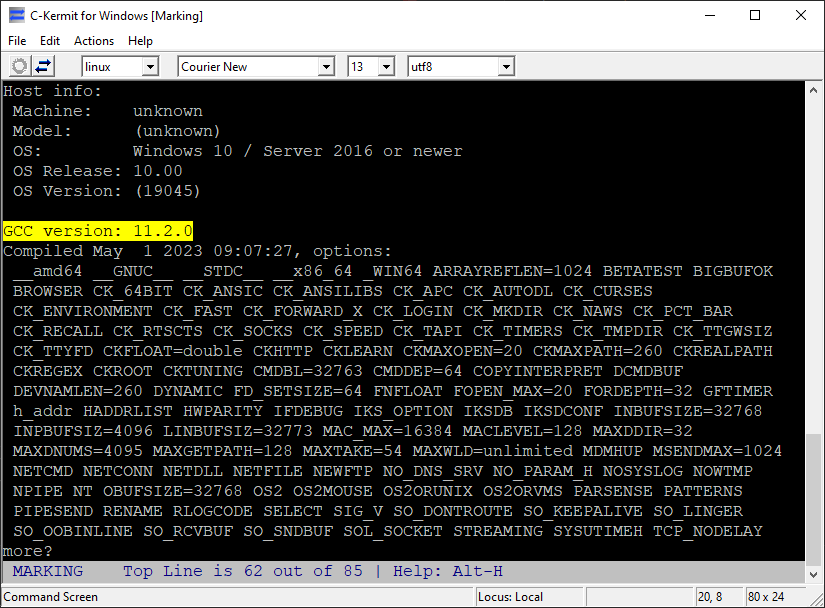Click 'Command Screen' in status bar
Screen dimensions: 825x608
[51, 597]
